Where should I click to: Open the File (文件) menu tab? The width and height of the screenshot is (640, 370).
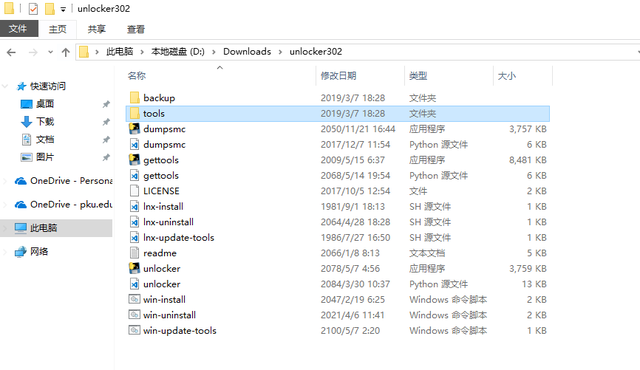tap(18, 29)
